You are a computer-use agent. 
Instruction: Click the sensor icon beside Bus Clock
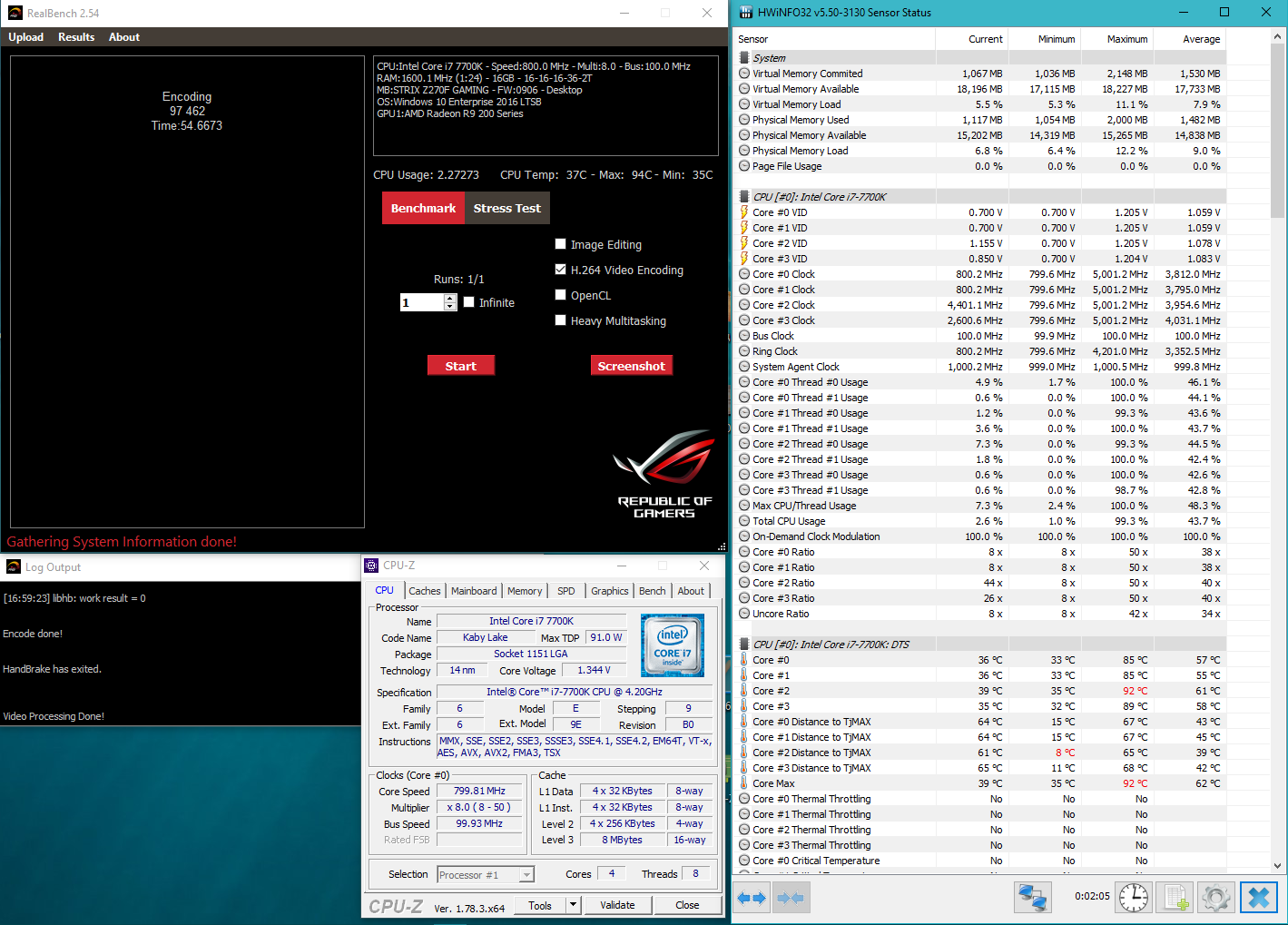(744, 336)
